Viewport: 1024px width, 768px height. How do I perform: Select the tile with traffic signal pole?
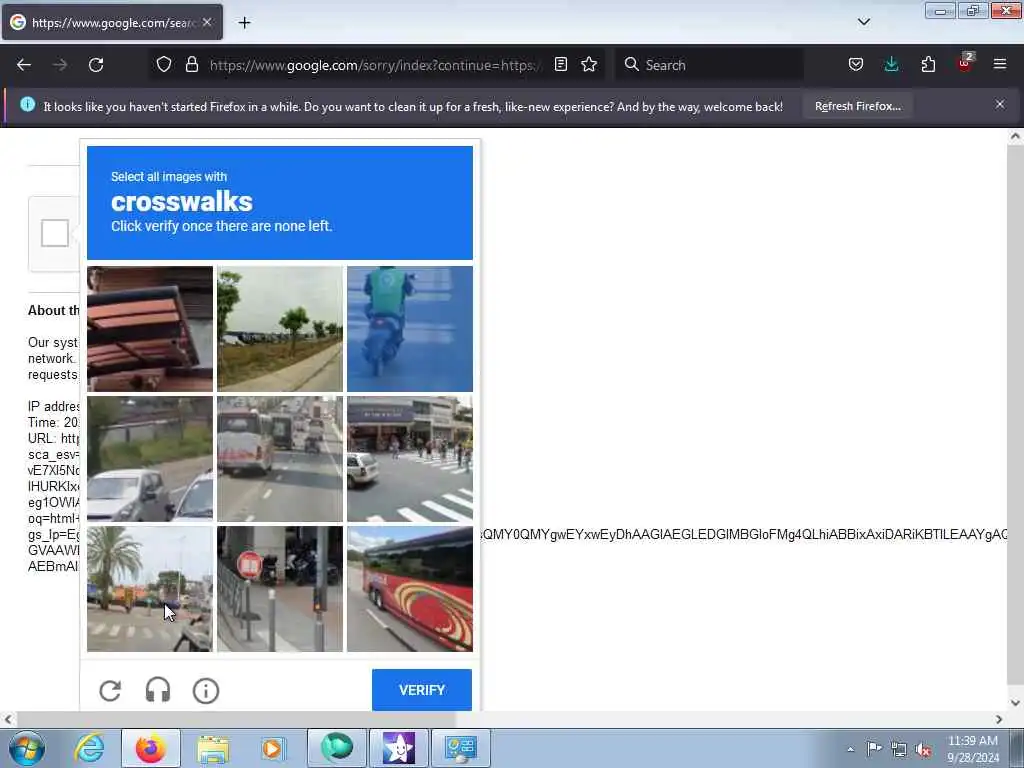(280, 588)
